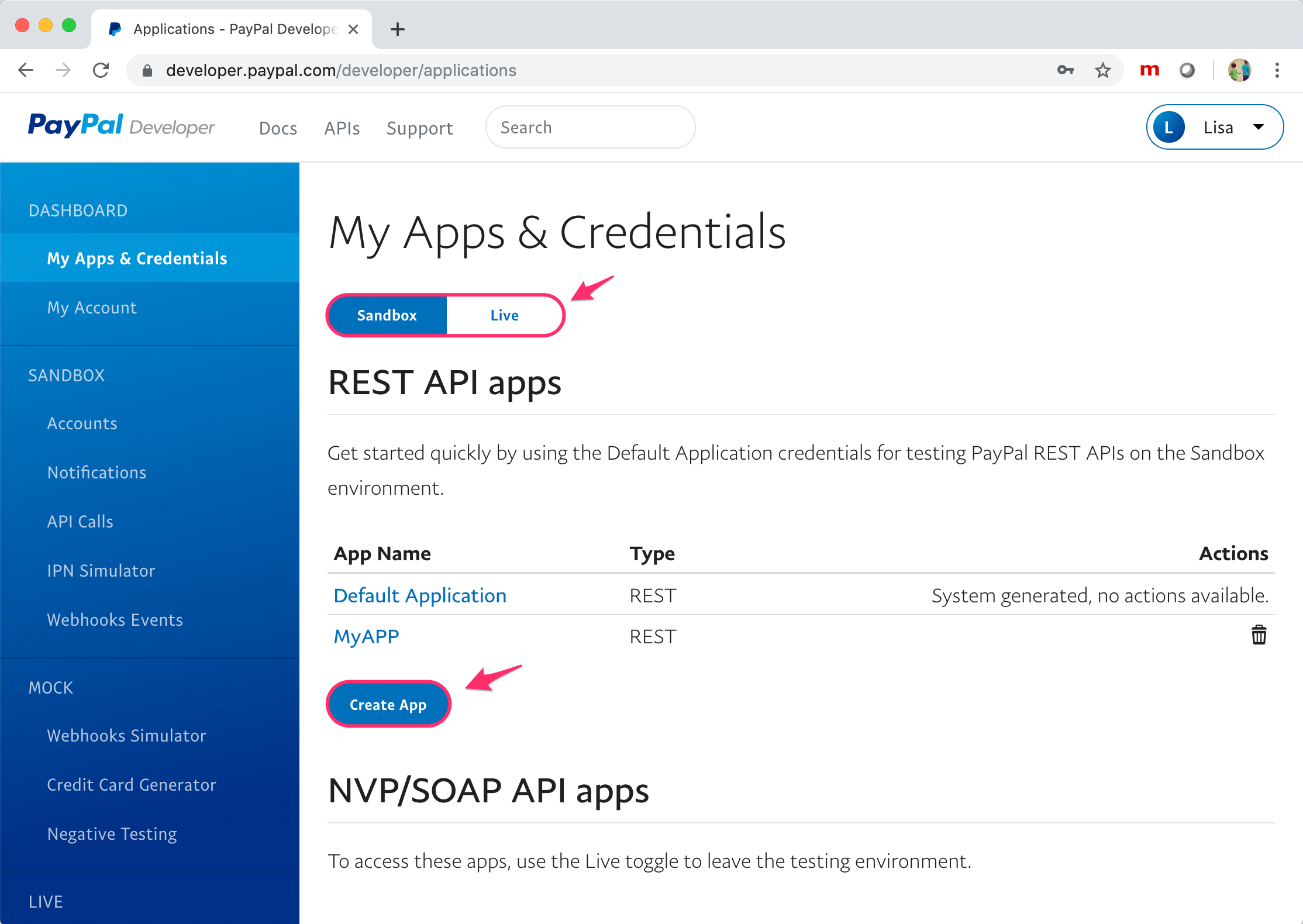Image resolution: width=1303 pixels, height=924 pixels.
Task: Click the Create App button
Action: click(388, 704)
